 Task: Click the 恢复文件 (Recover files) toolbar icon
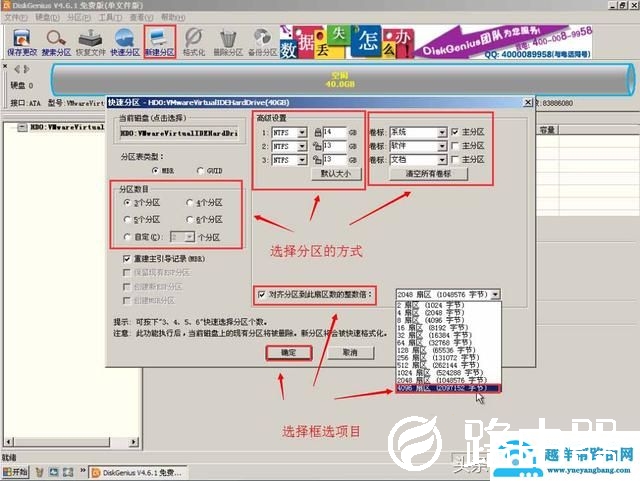(x=91, y=42)
